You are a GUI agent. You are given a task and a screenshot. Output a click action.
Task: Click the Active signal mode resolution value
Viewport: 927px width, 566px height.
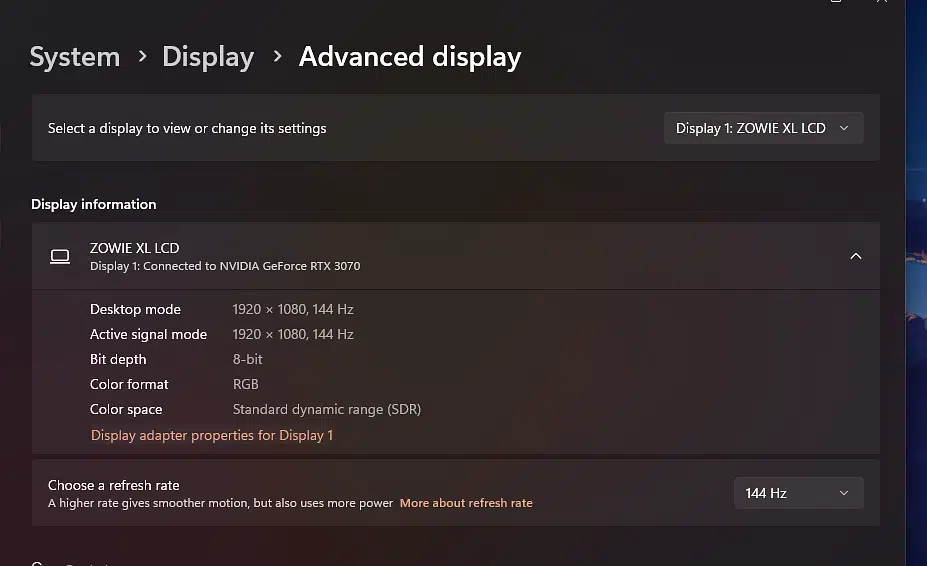coord(293,334)
